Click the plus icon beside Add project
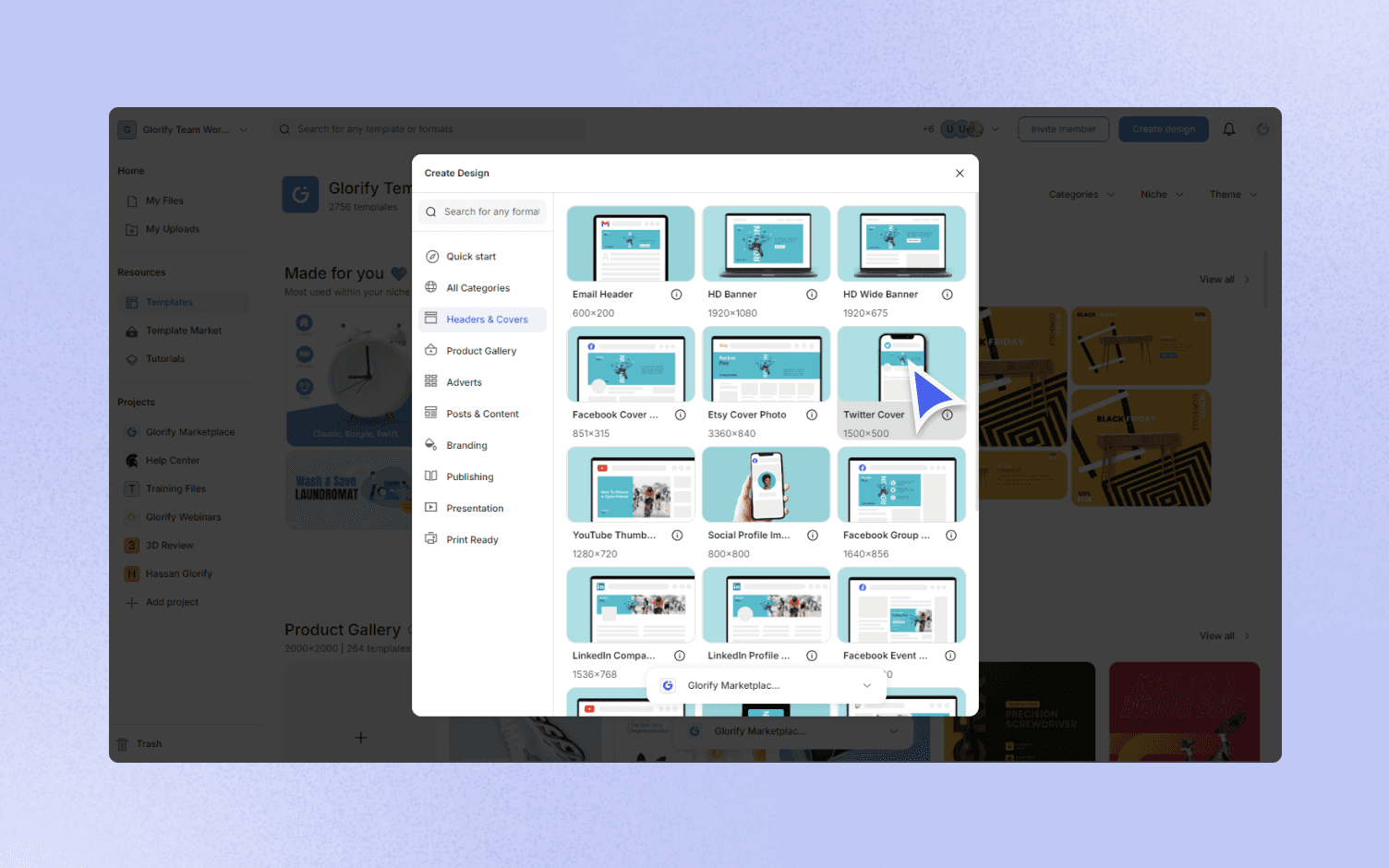The height and width of the screenshot is (868, 1389). 131,603
